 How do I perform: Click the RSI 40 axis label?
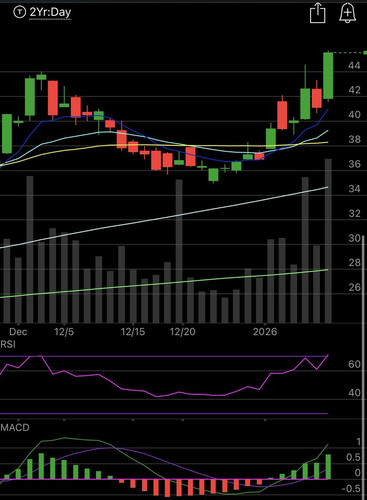coord(354,393)
